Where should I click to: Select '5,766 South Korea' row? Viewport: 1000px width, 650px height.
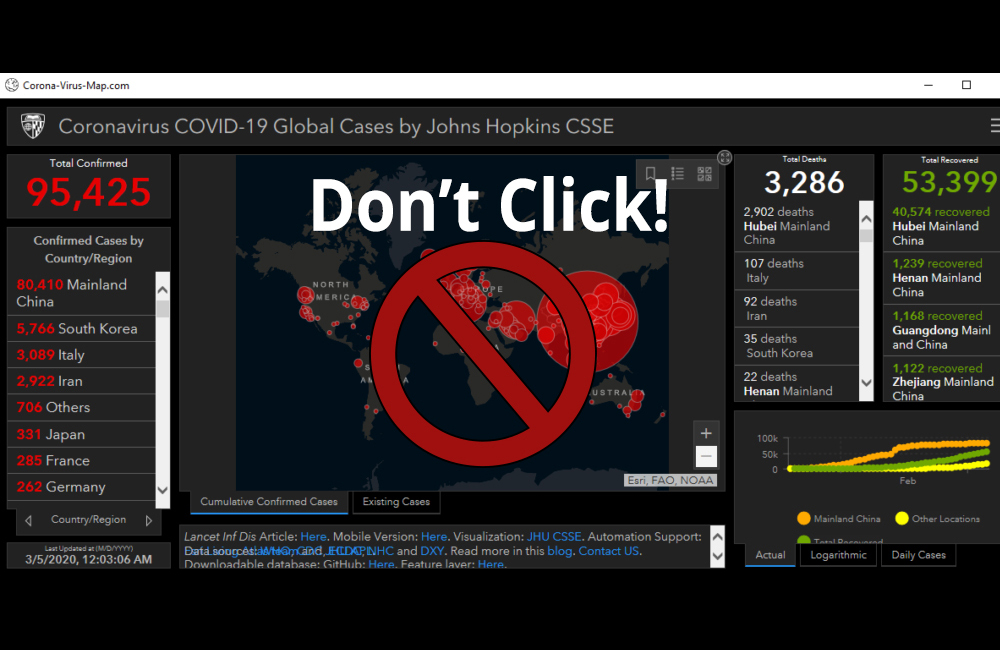(81, 329)
